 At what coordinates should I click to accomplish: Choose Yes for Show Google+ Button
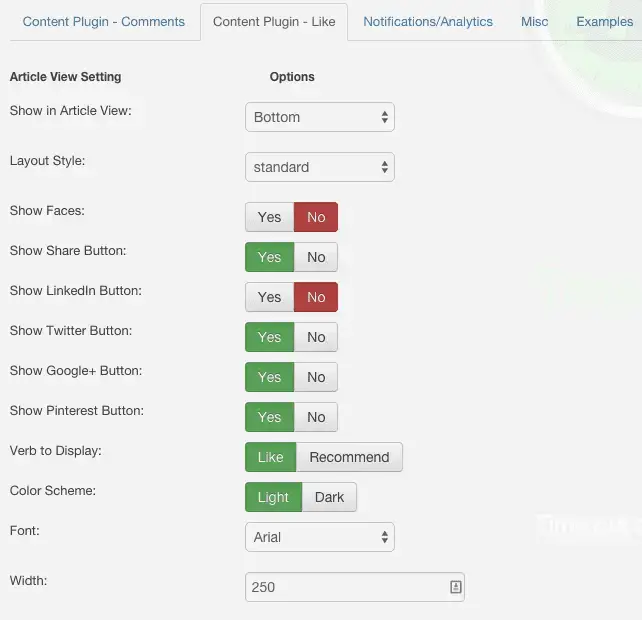click(x=269, y=377)
